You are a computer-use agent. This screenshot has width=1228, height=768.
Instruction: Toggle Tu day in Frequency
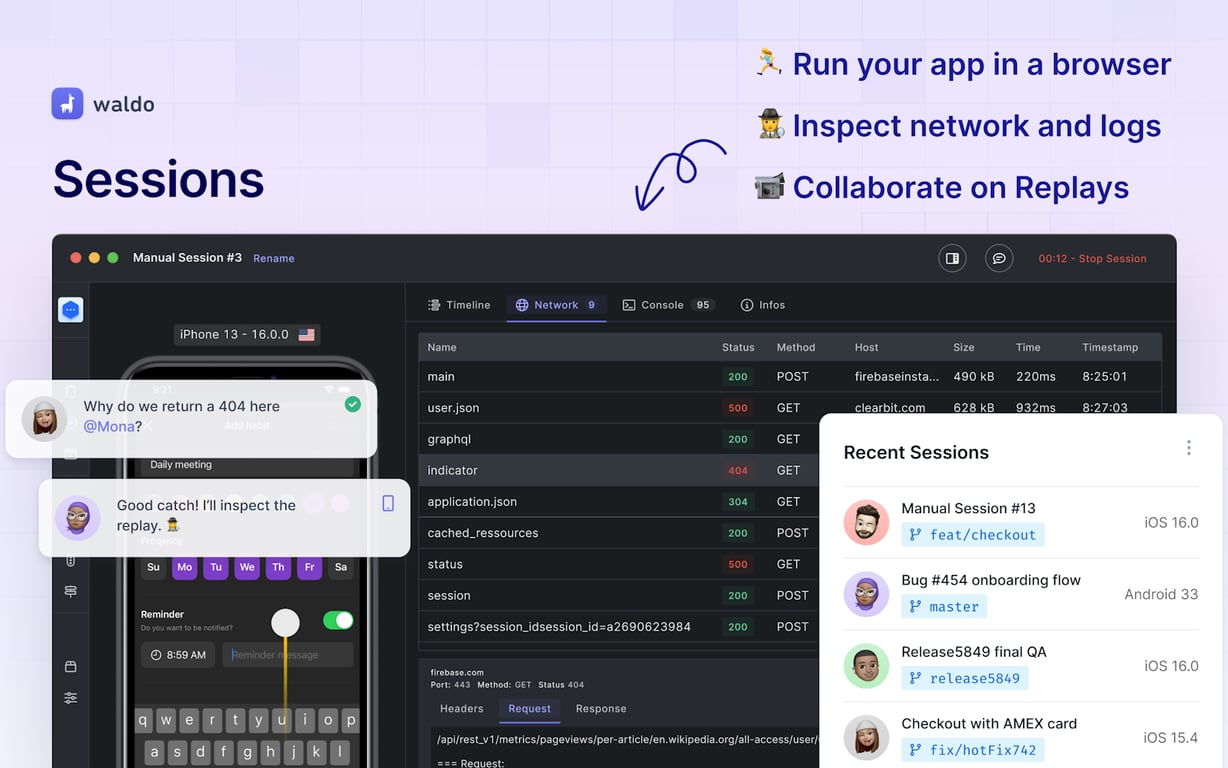(x=216, y=567)
